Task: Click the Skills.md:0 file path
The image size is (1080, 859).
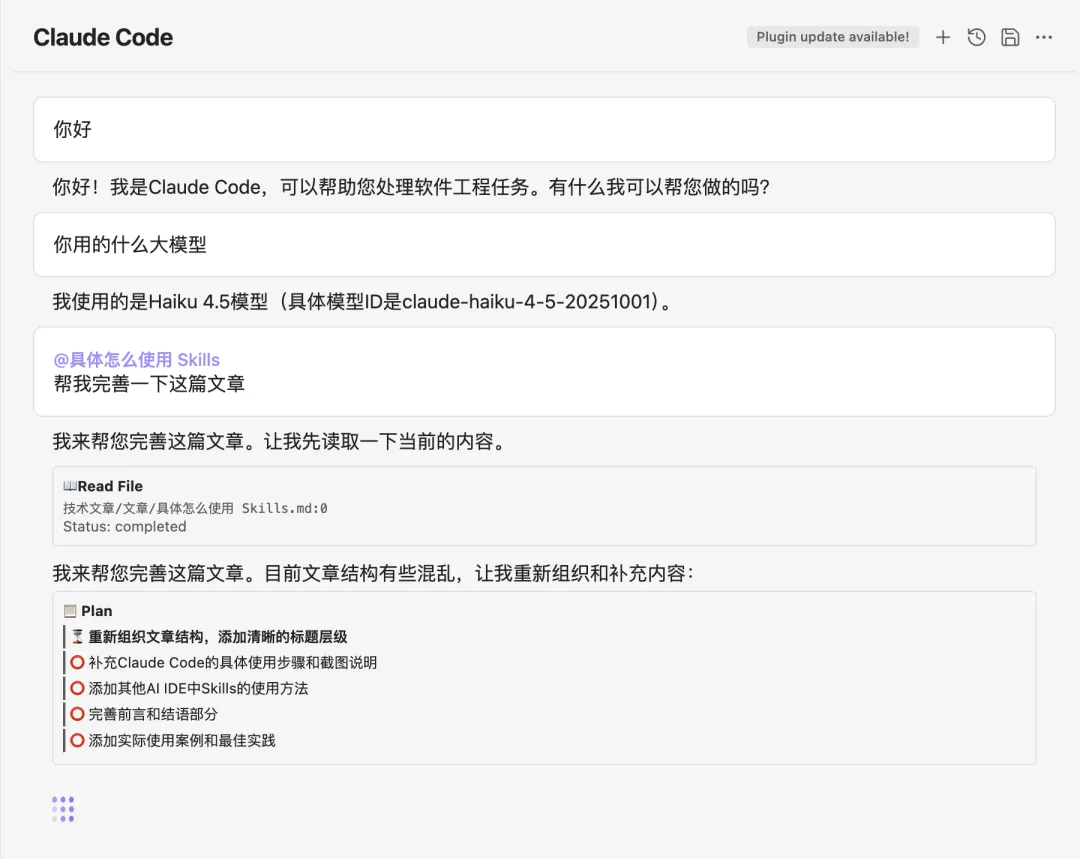Action: click(195, 508)
